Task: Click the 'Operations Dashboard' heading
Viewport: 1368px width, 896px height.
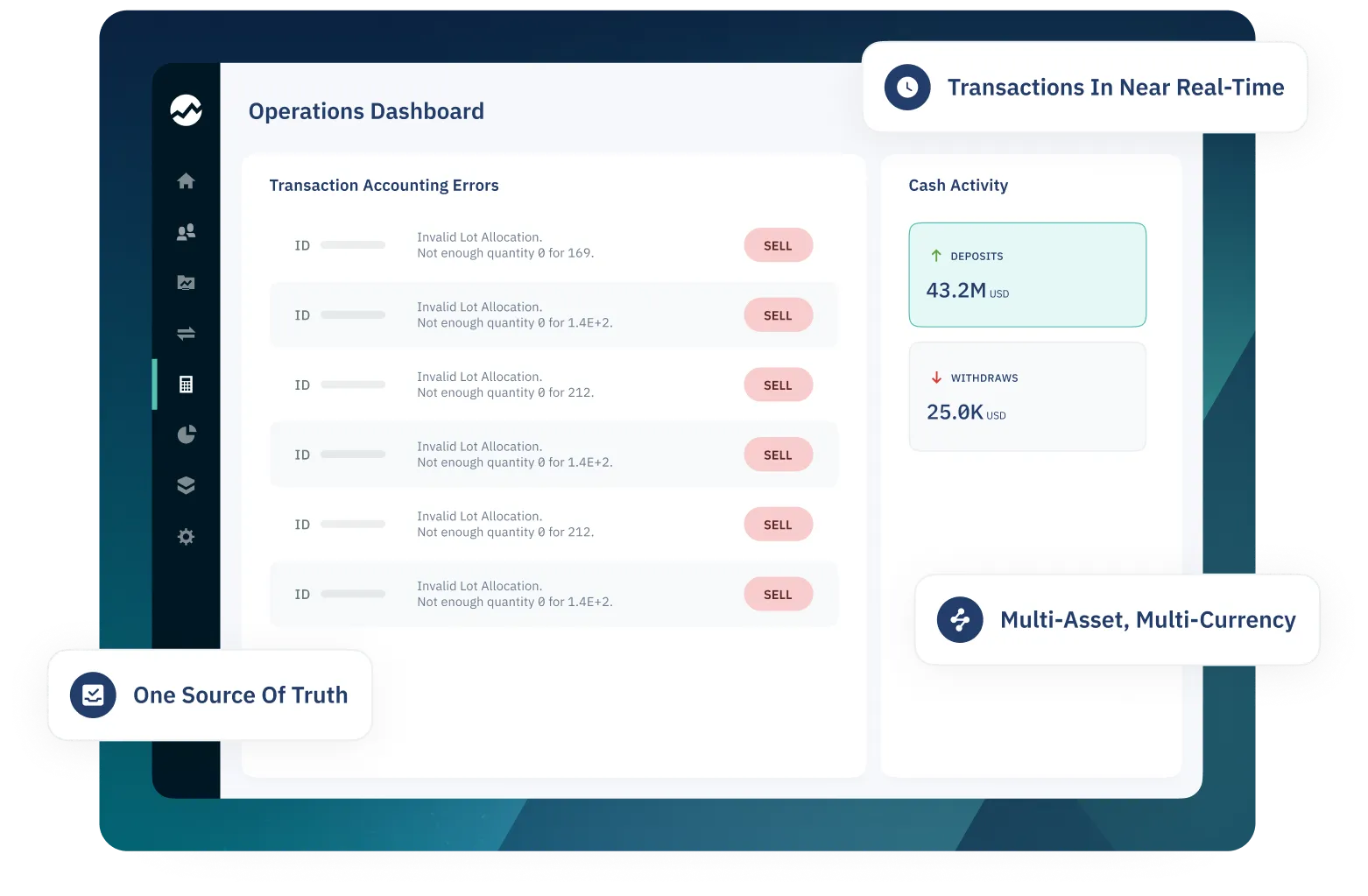Action: (x=366, y=111)
